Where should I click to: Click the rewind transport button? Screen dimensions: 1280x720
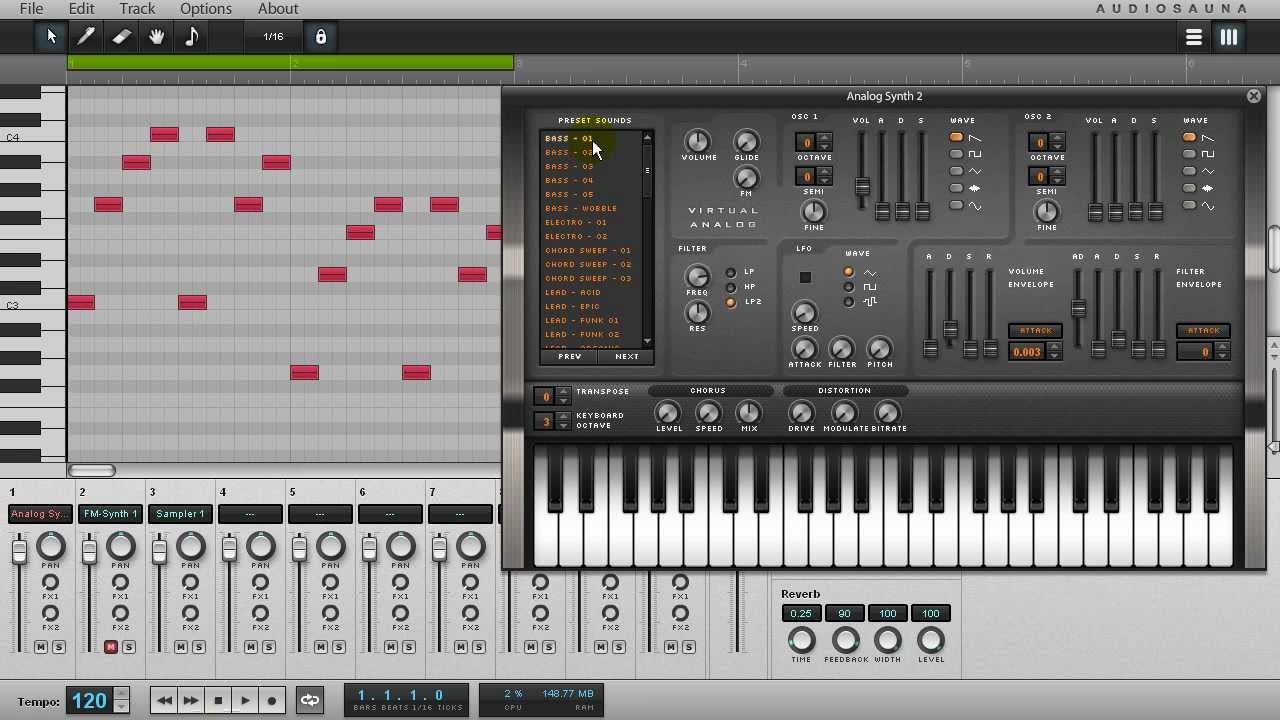163,701
